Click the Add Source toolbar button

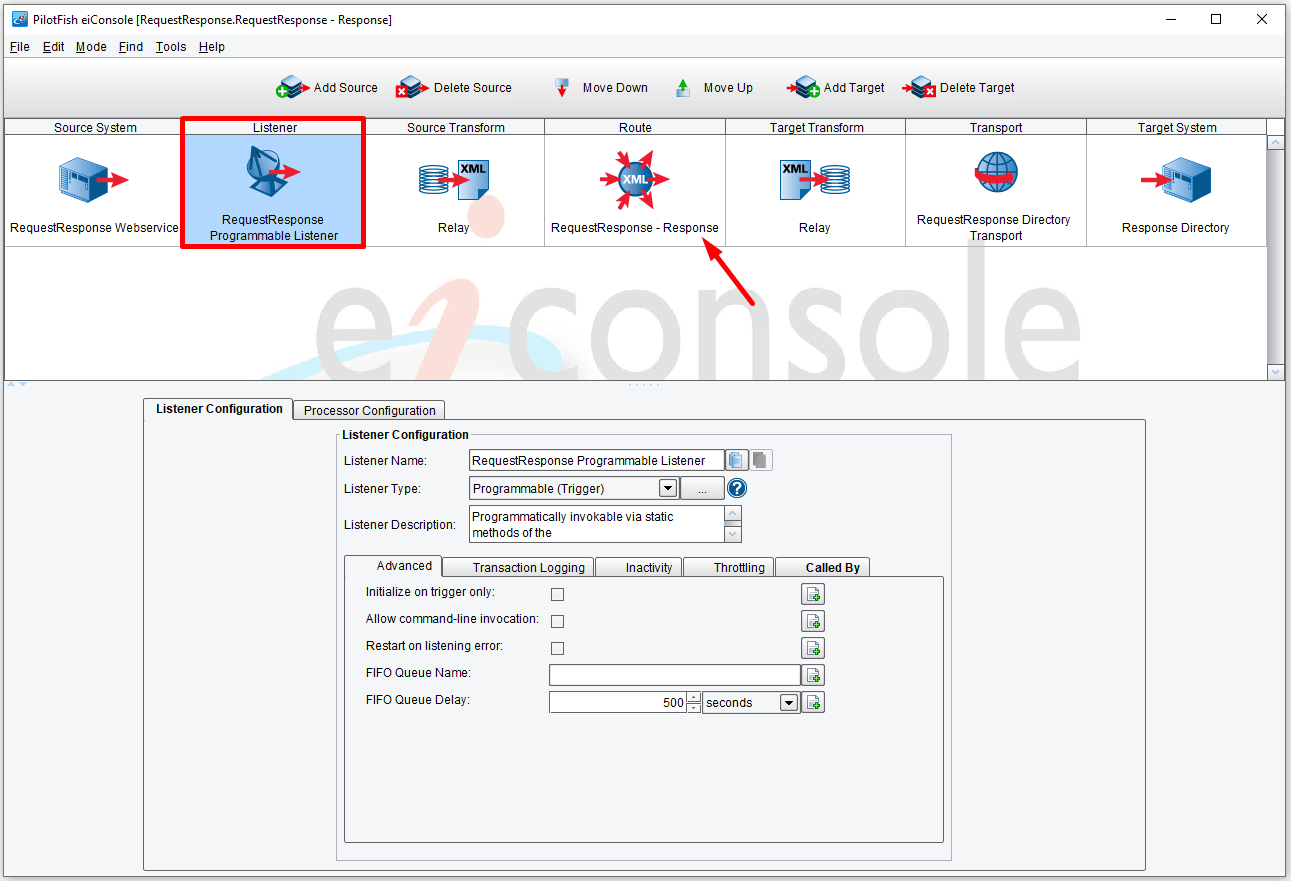(x=328, y=88)
